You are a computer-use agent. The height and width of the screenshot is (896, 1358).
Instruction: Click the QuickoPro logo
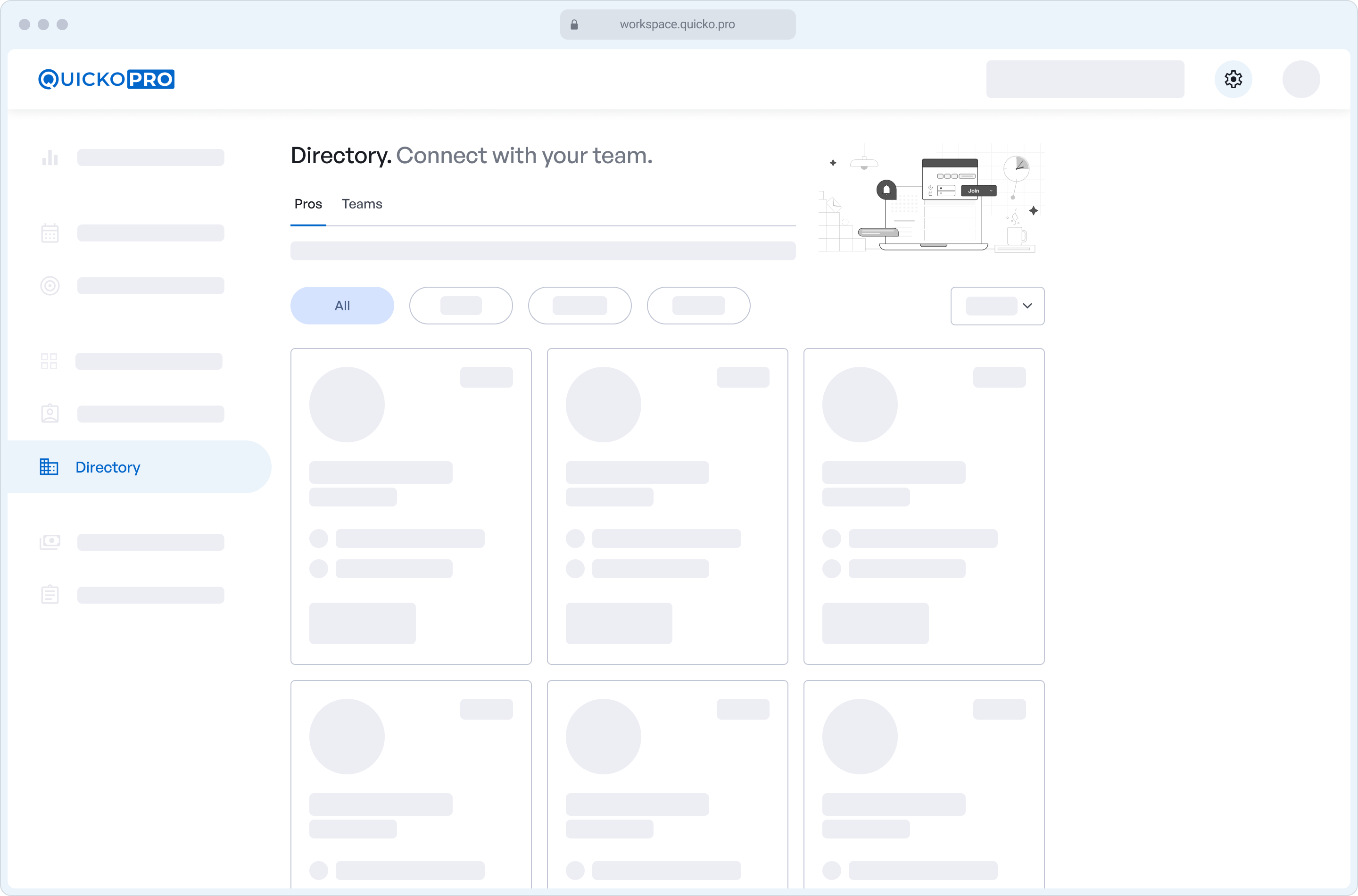pyautogui.click(x=106, y=79)
